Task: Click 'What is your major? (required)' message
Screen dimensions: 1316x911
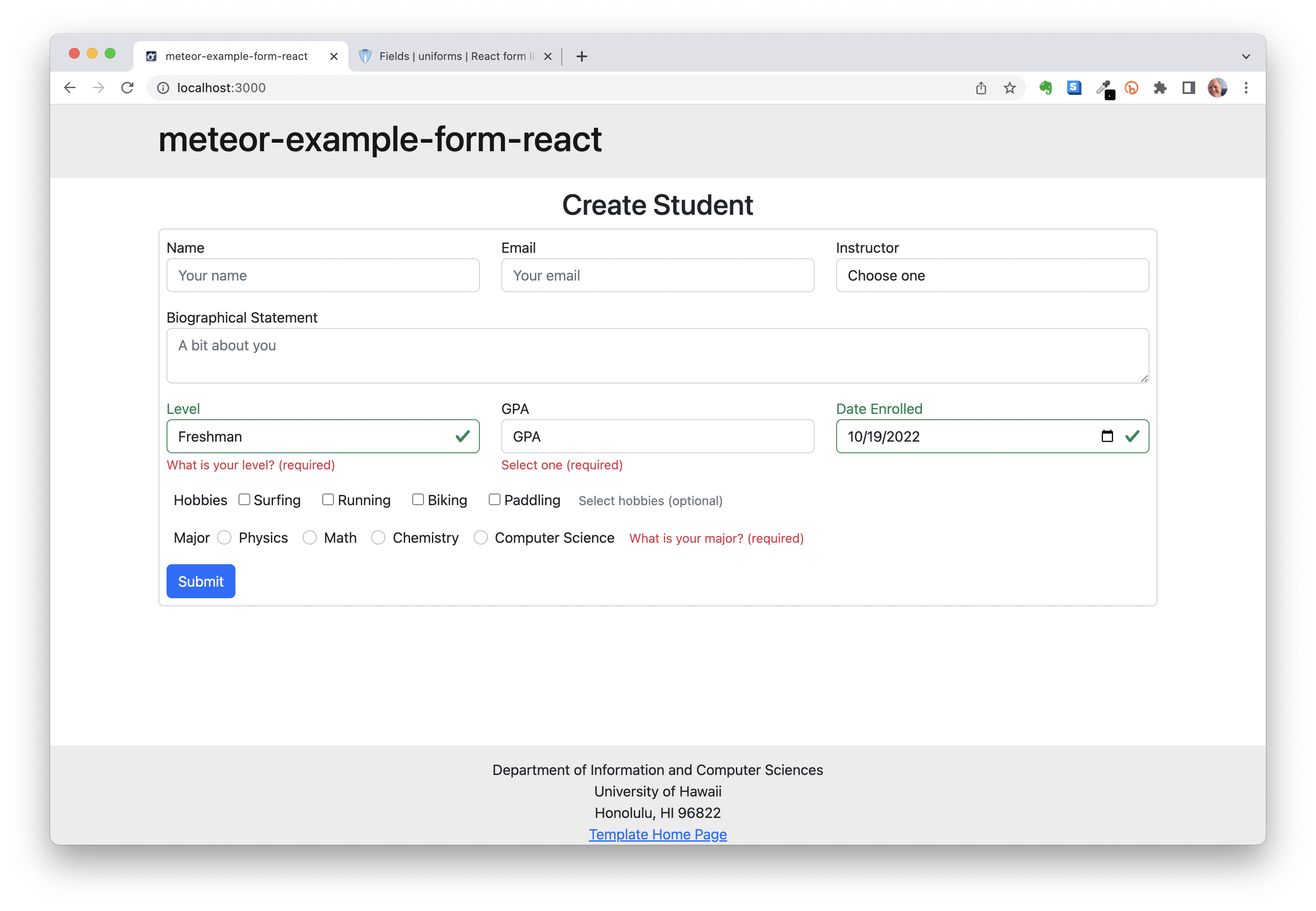Action: pyautogui.click(x=716, y=538)
